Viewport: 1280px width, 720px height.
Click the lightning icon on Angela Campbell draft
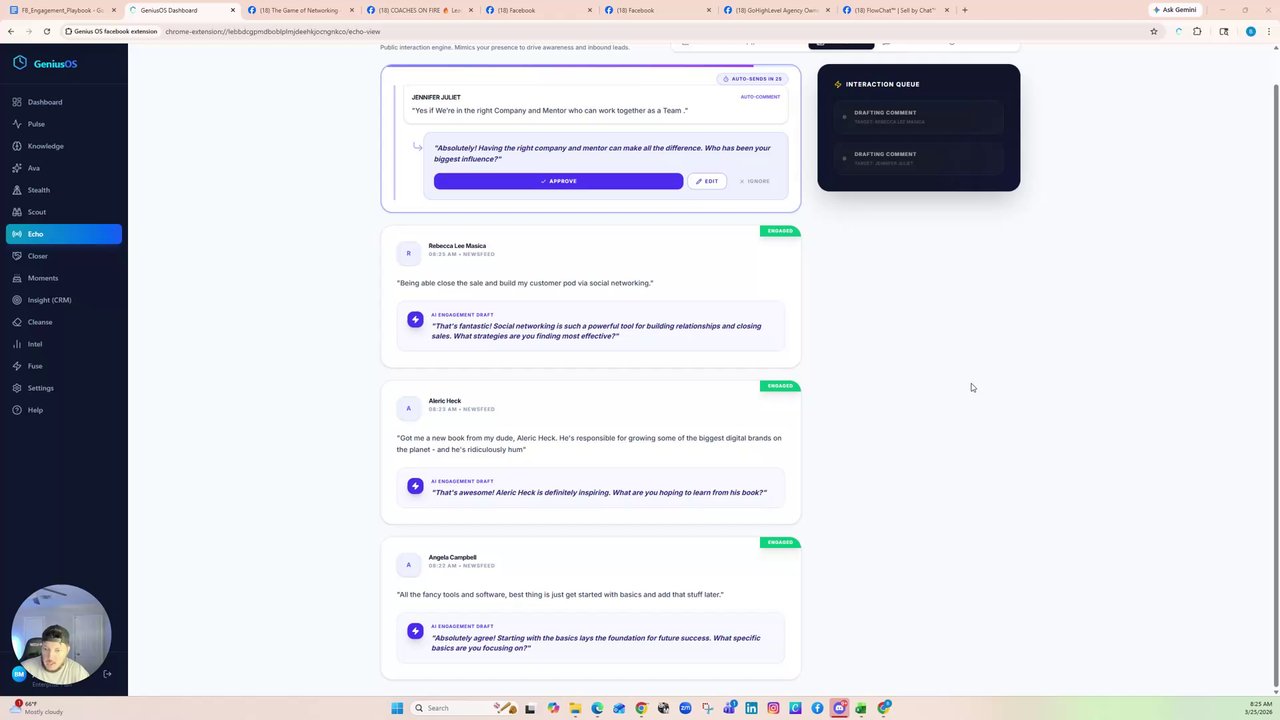(x=415, y=631)
